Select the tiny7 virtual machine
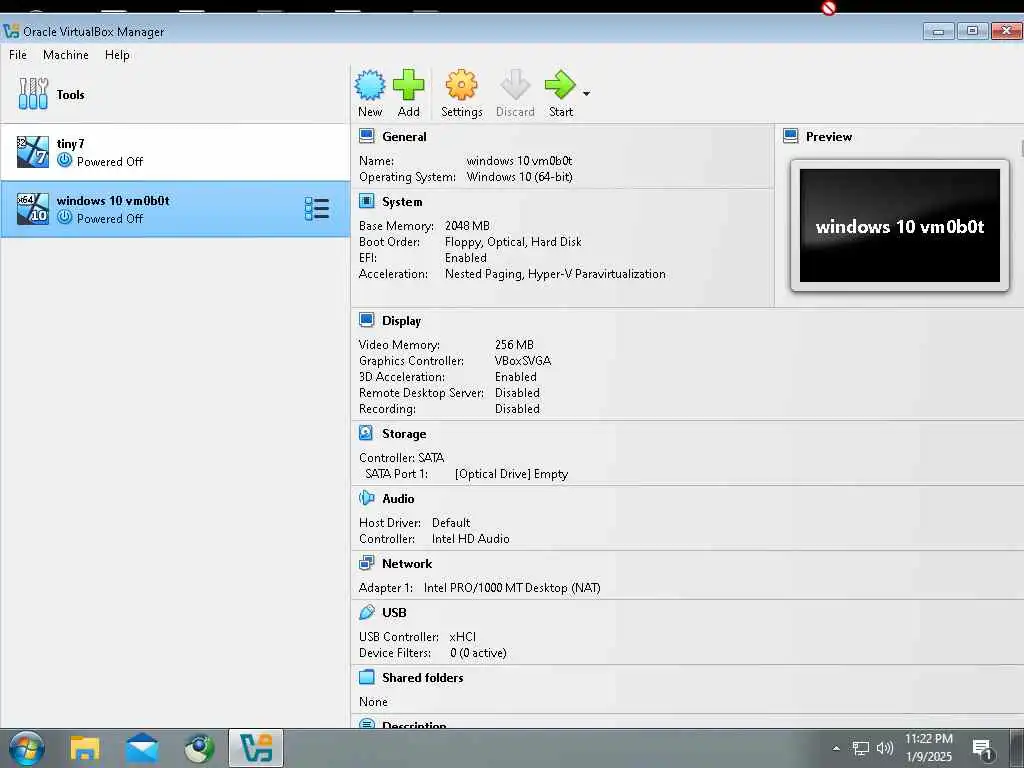 [175, 152]
